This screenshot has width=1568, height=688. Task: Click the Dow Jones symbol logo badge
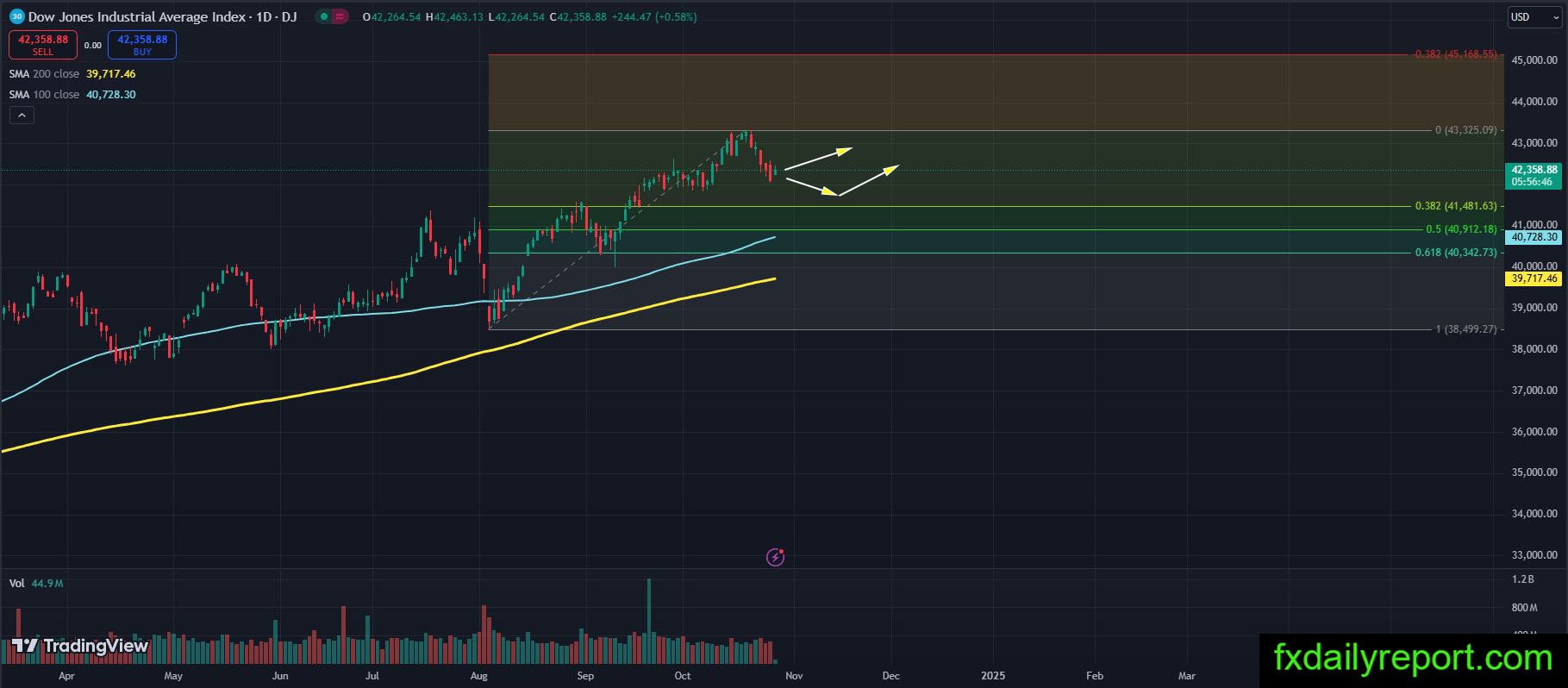(16, 16)
